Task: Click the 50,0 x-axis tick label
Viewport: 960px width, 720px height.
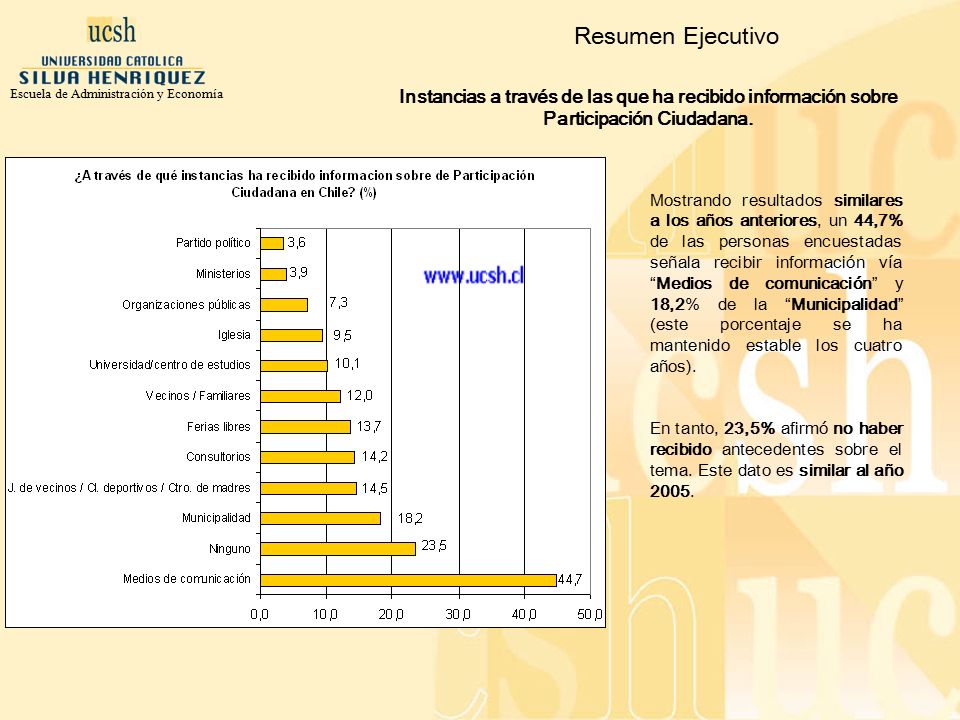Action: 590,614
